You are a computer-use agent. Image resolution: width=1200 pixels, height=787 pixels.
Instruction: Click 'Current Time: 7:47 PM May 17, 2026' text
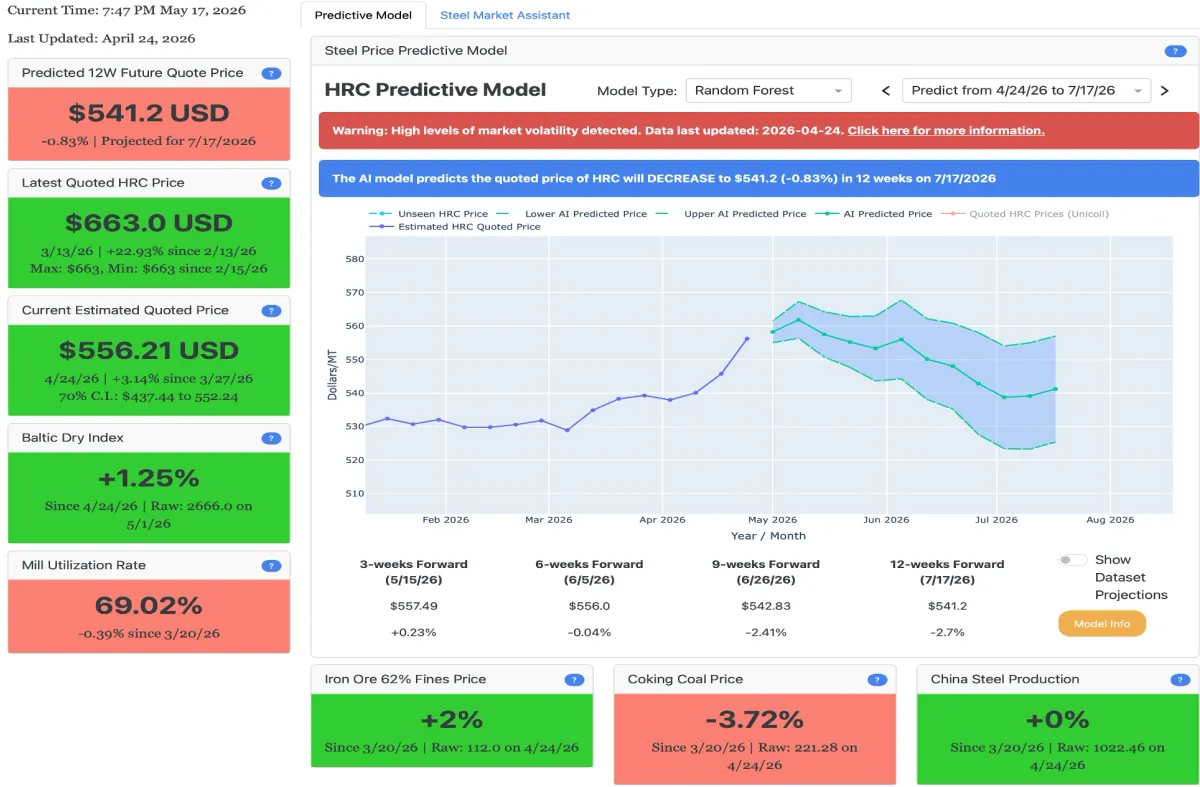tap(126, 11)
